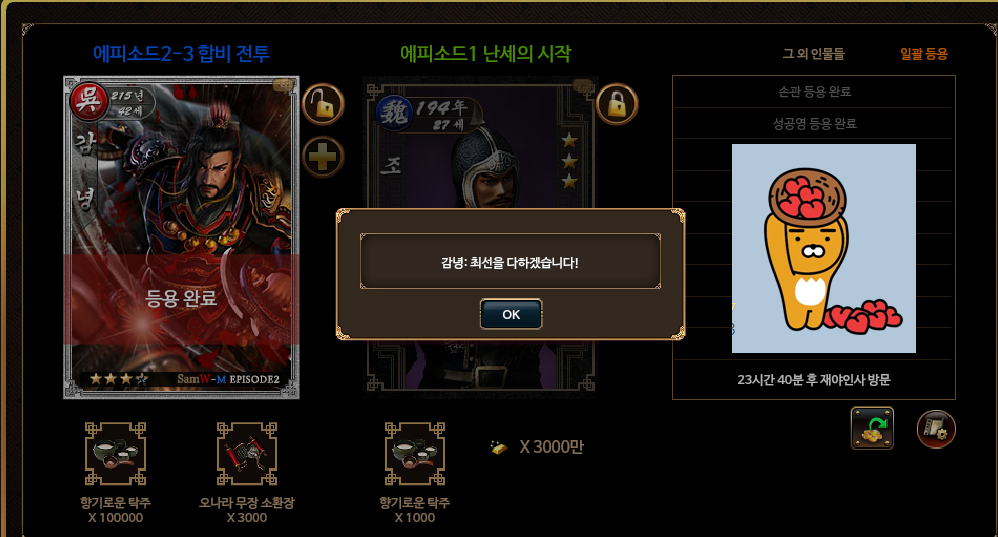
Task: Click the 오나라 무장 소환장 scroll icon
Action: pos(247,454)
